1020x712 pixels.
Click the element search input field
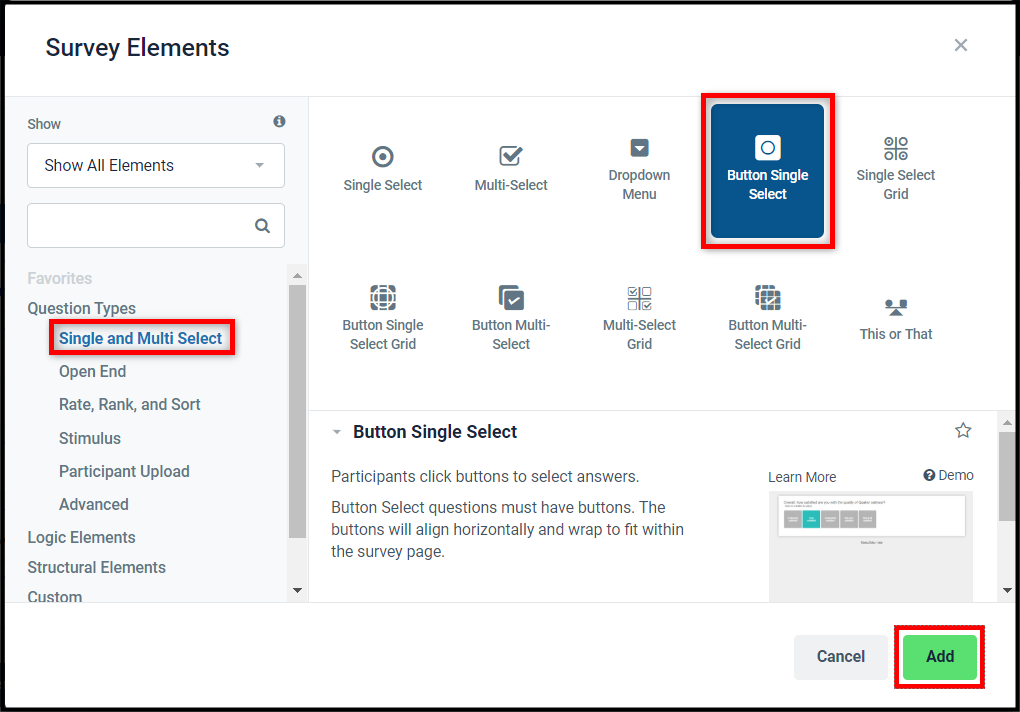[142, 226]
